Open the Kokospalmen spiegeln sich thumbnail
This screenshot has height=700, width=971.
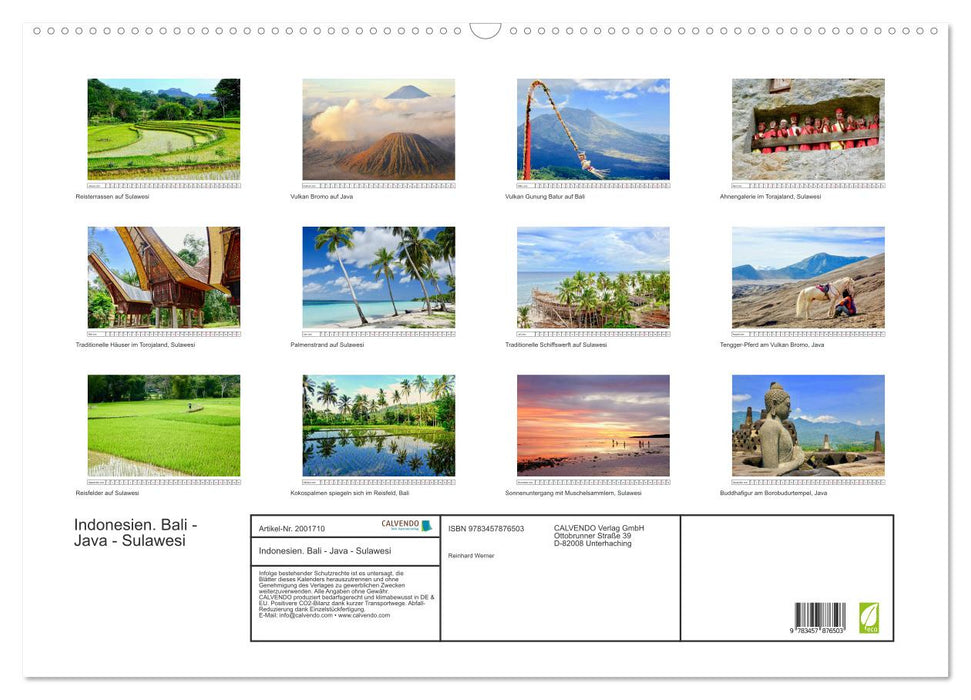(x=378, y=425)
